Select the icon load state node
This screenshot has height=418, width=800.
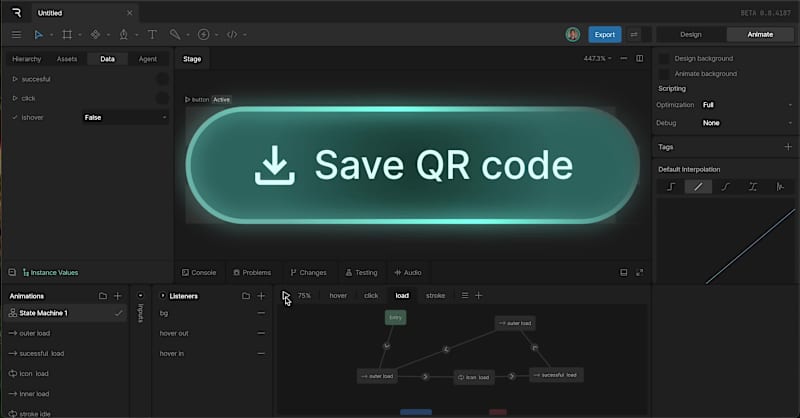click(x=473, y=377)
